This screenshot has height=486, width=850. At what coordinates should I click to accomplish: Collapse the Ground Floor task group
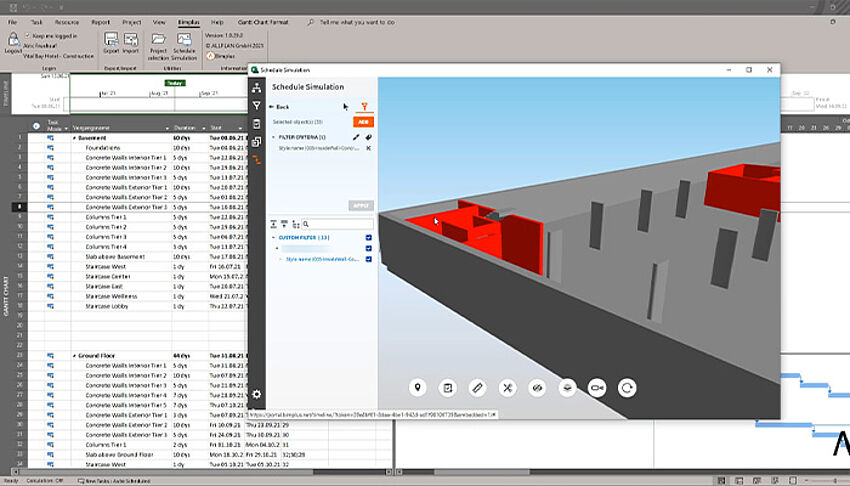click(x=75, y=355)
